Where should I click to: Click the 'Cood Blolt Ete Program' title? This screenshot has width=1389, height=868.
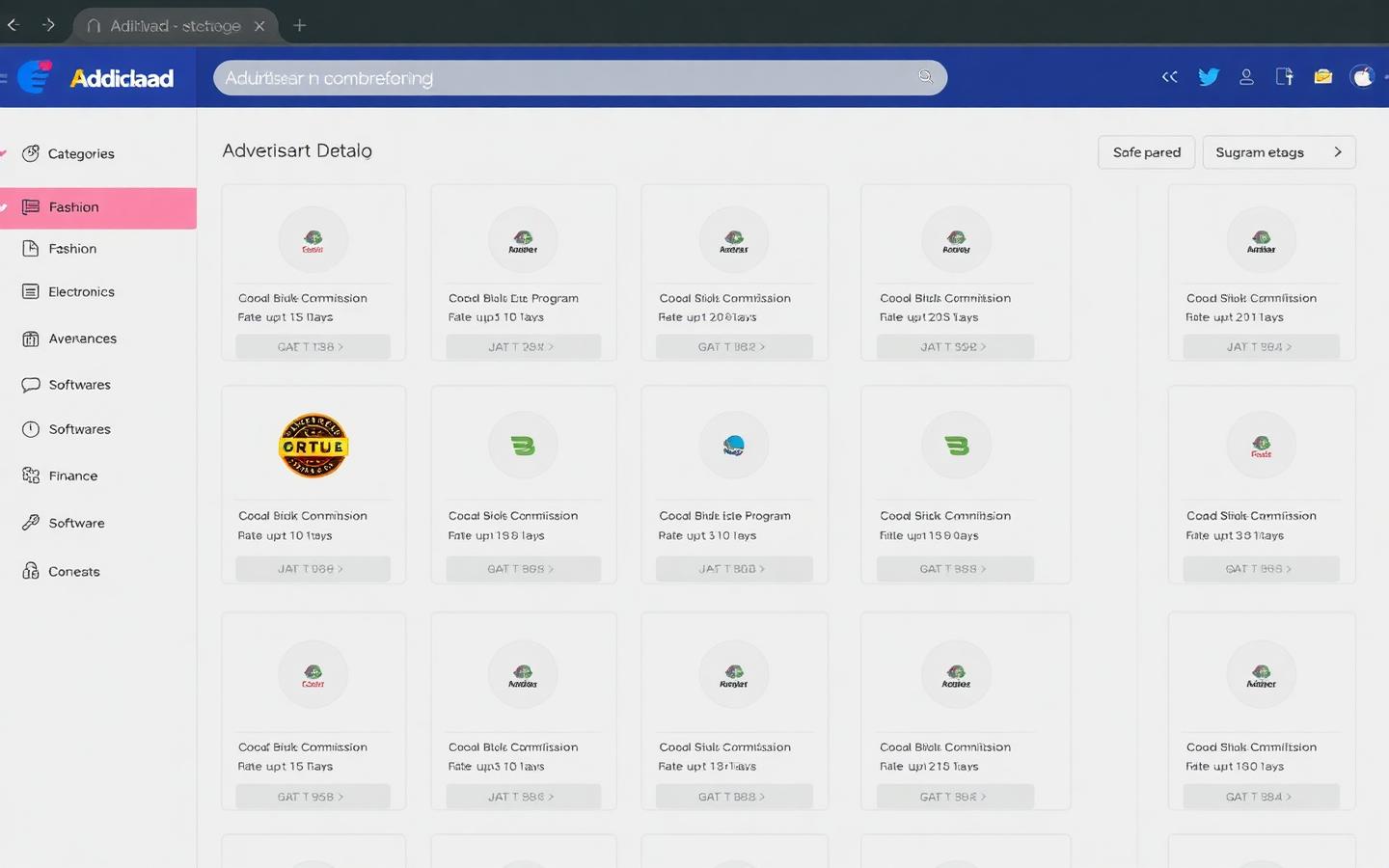click(x=513, y=298)
